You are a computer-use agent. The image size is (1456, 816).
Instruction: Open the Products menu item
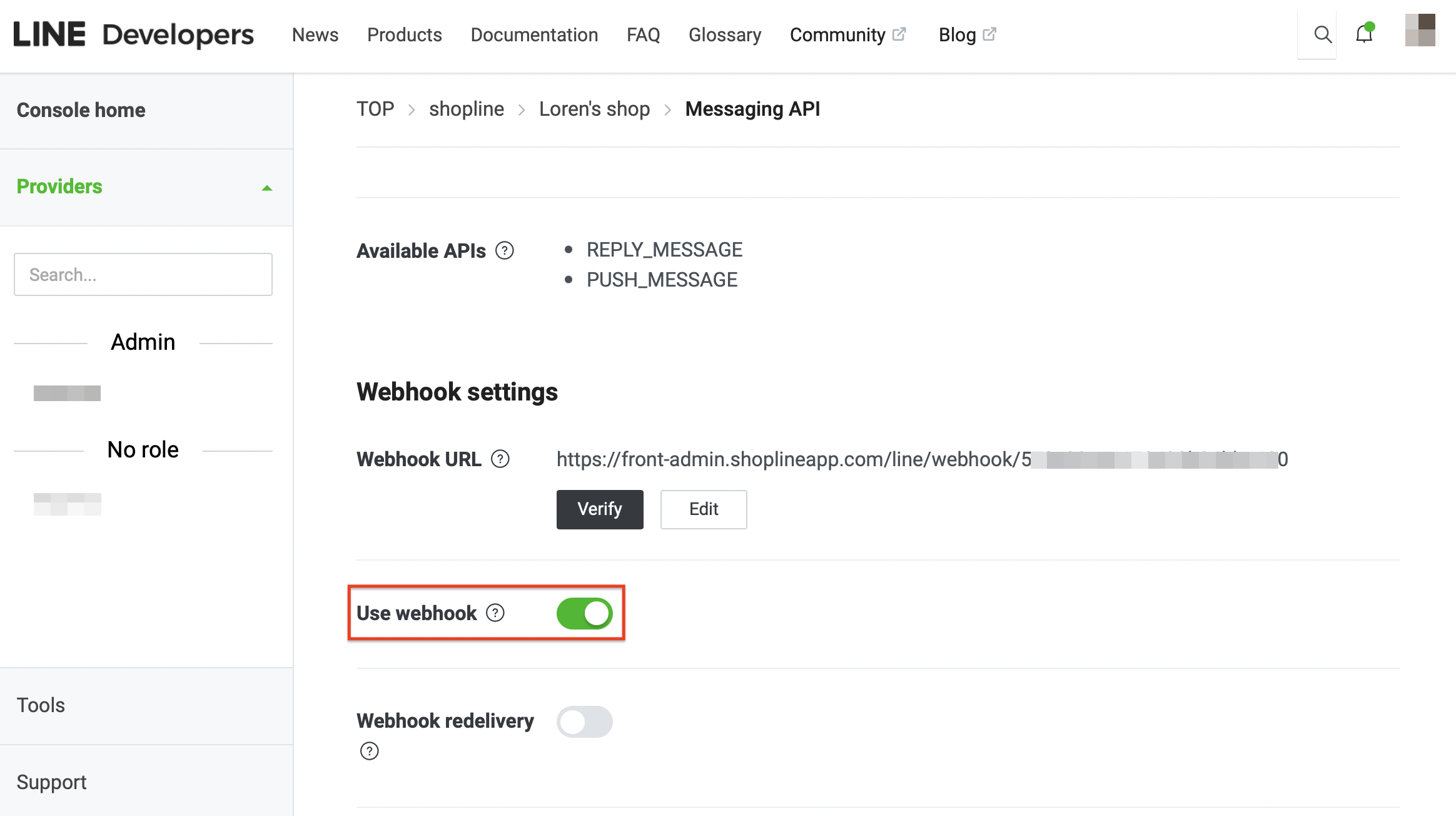[404, 34]
